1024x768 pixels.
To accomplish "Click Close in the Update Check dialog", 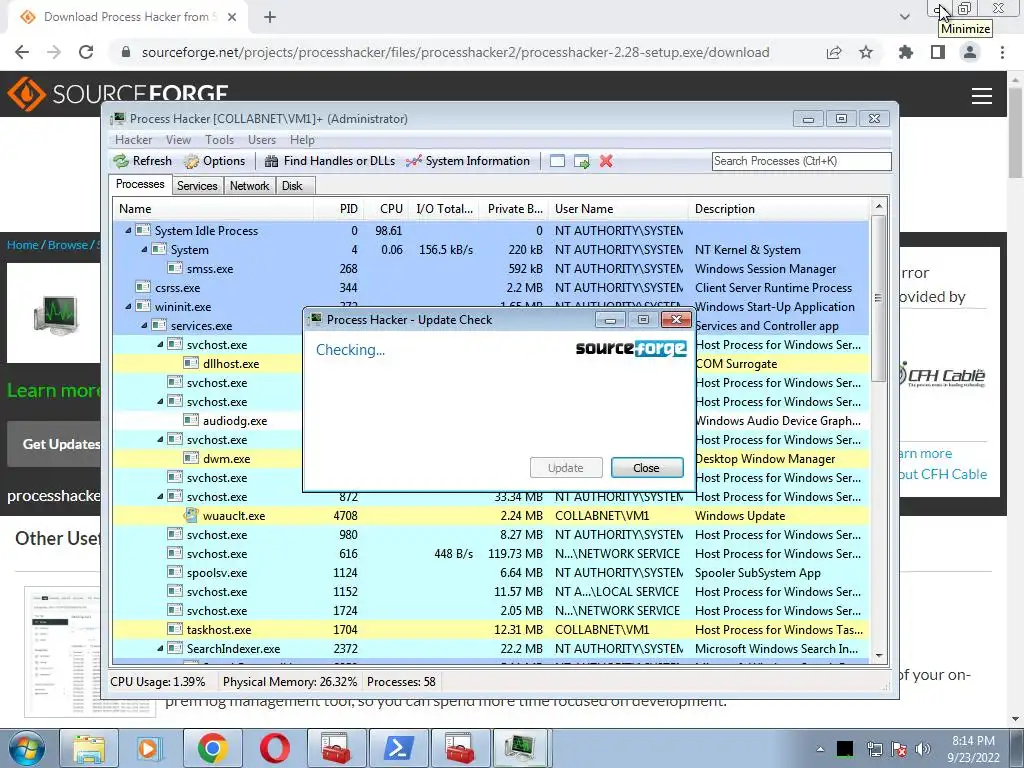I will coord(647,468).
